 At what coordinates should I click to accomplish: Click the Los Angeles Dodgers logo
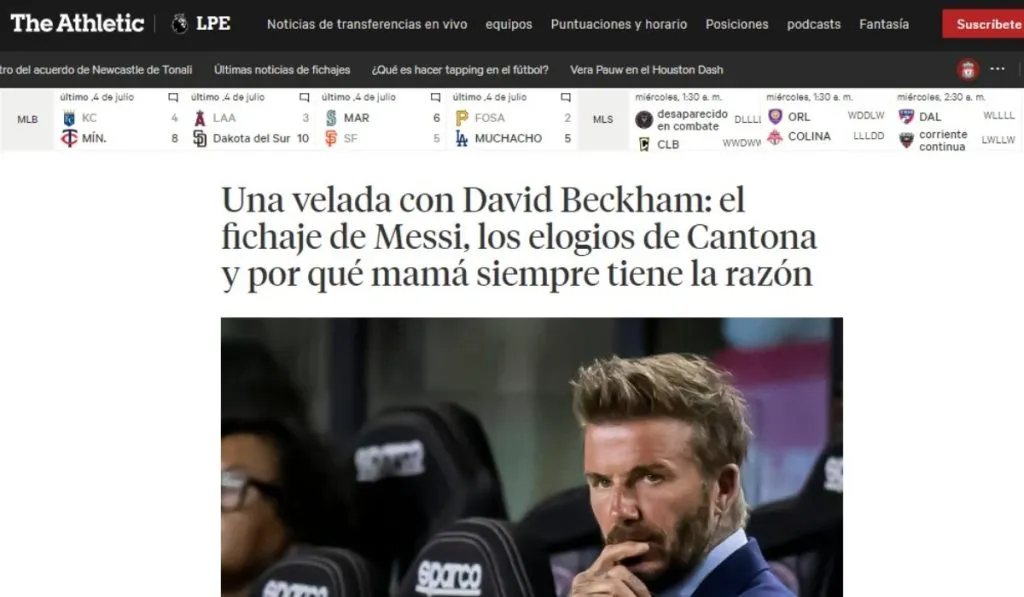pos(462,138)
